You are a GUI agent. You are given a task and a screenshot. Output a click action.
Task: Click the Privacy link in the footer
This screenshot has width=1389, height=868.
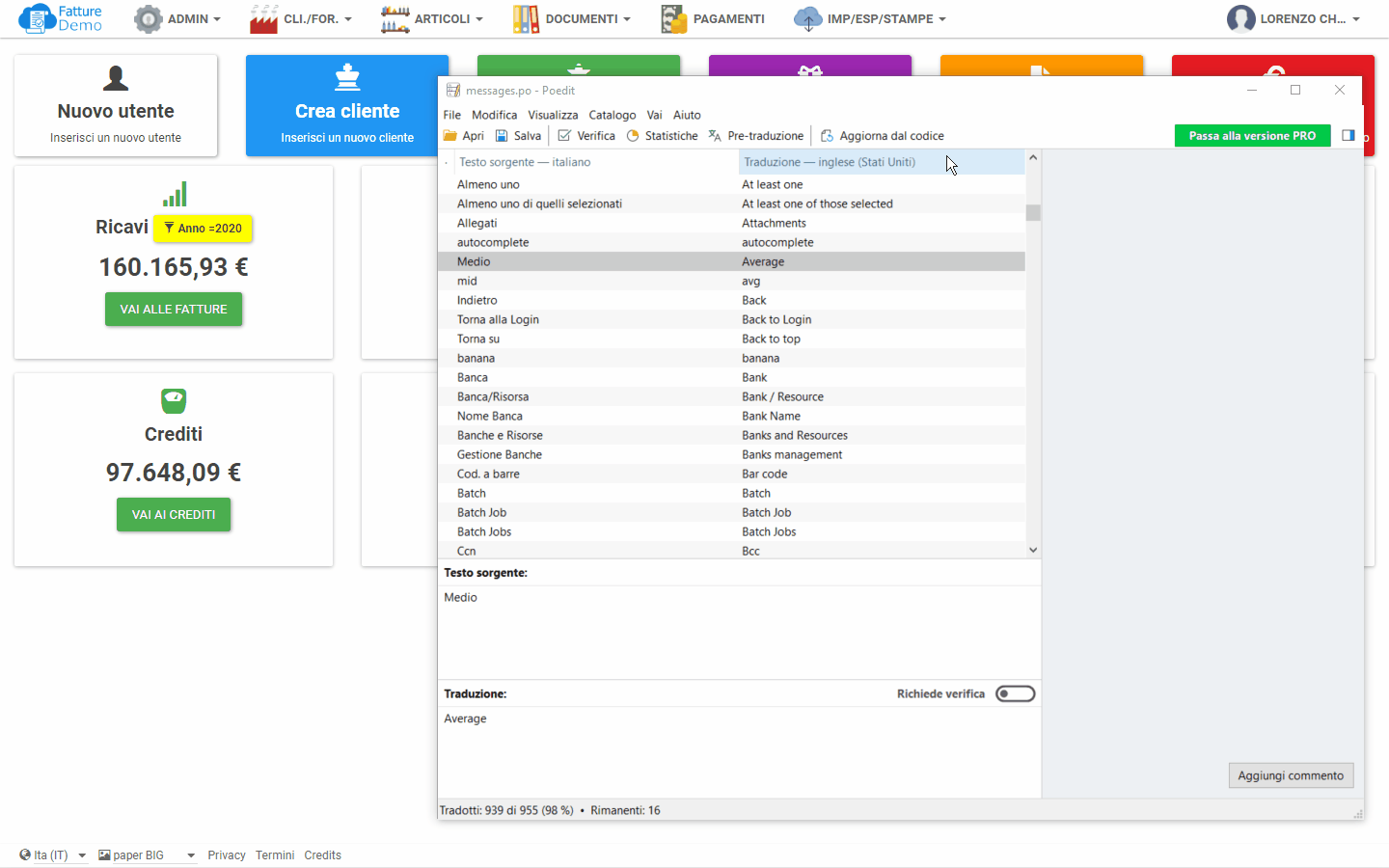coord(226,854)
